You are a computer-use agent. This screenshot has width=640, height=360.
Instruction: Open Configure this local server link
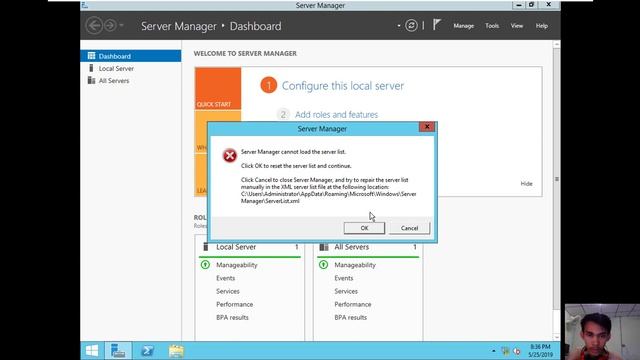pos(343,86)
